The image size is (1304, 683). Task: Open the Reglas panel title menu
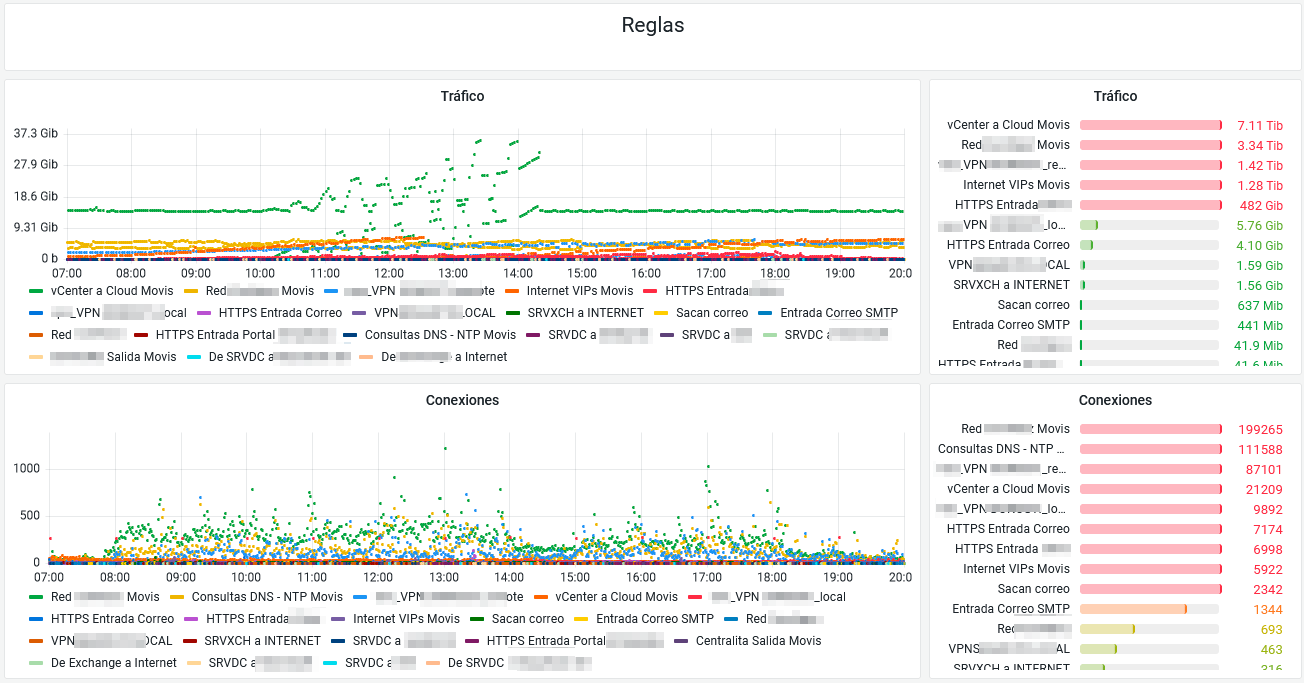pos(652,25)
